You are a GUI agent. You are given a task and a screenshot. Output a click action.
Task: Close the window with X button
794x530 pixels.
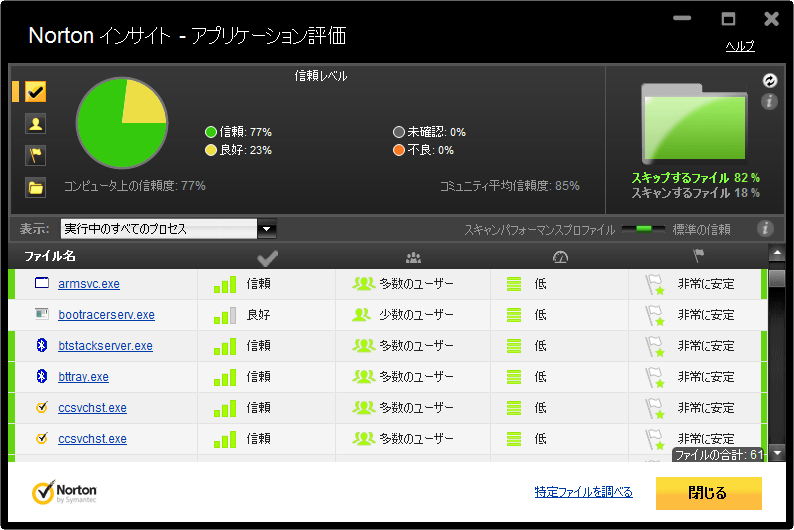point(771,19)
